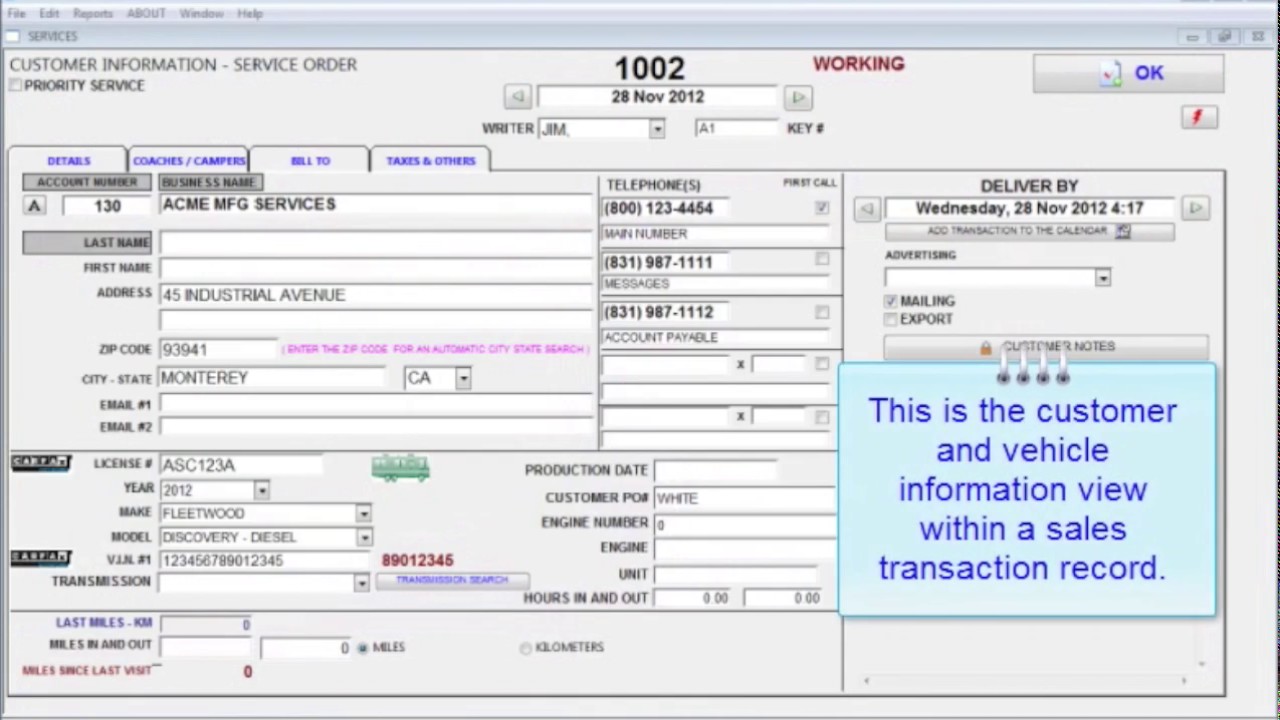Click the Production Date field
The image size is (1280, 720).
(715, 470)
